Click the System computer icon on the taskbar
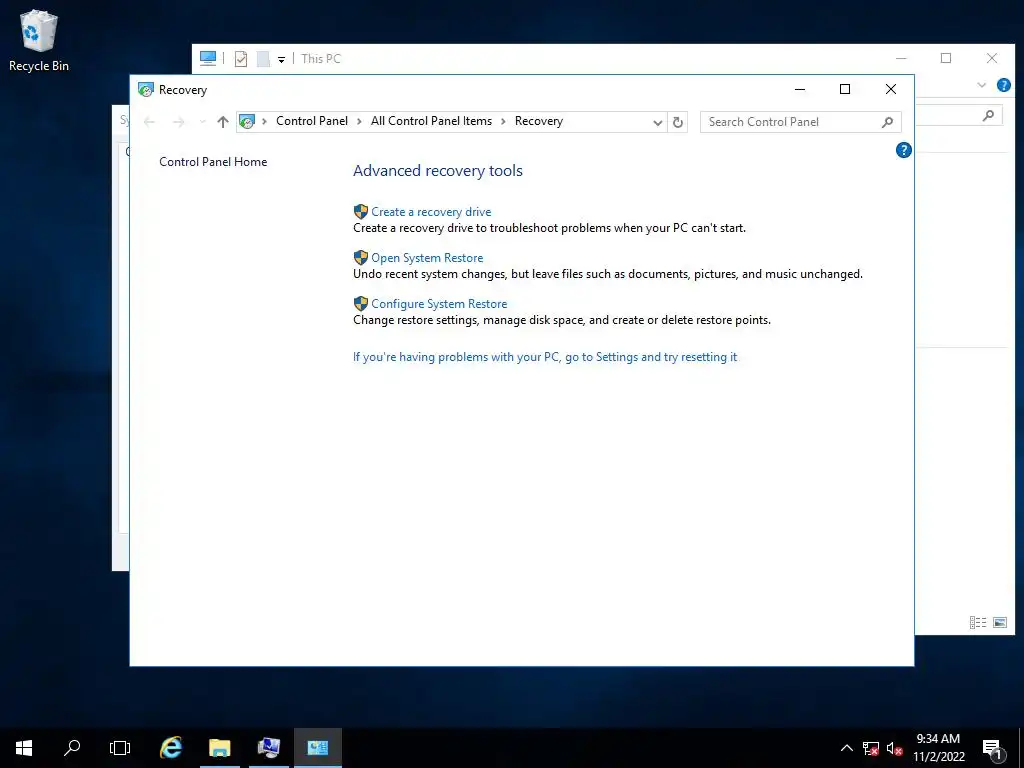 (268, 748)
